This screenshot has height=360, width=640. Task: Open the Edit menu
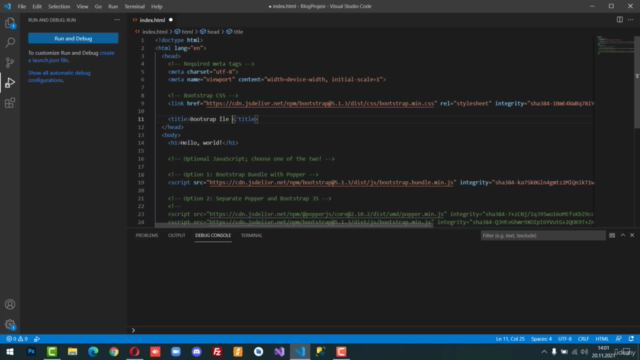pos(37,7)
